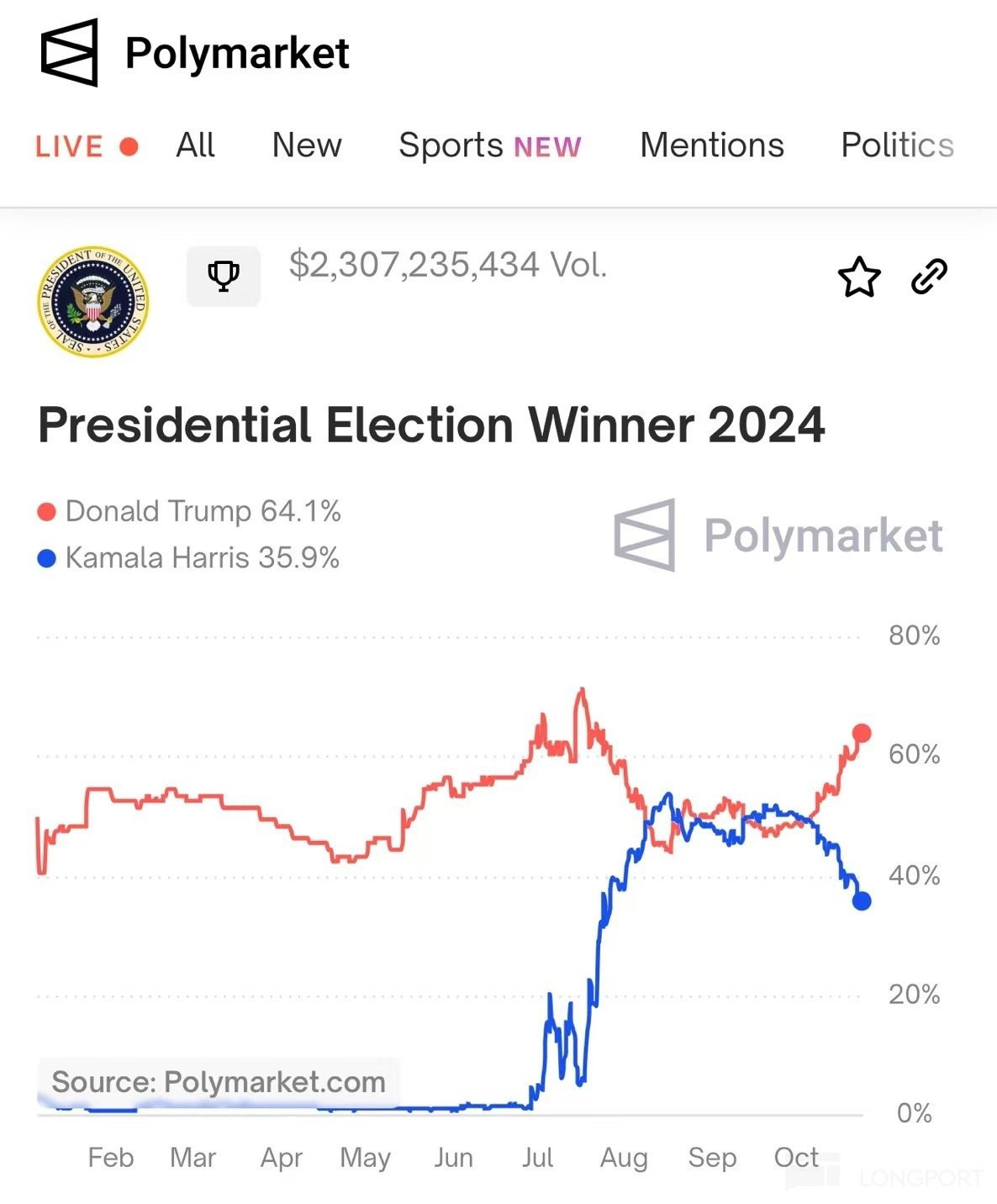Click the Polymarket watermark logo on chart
997x1204 pixels.
(778, 535)
